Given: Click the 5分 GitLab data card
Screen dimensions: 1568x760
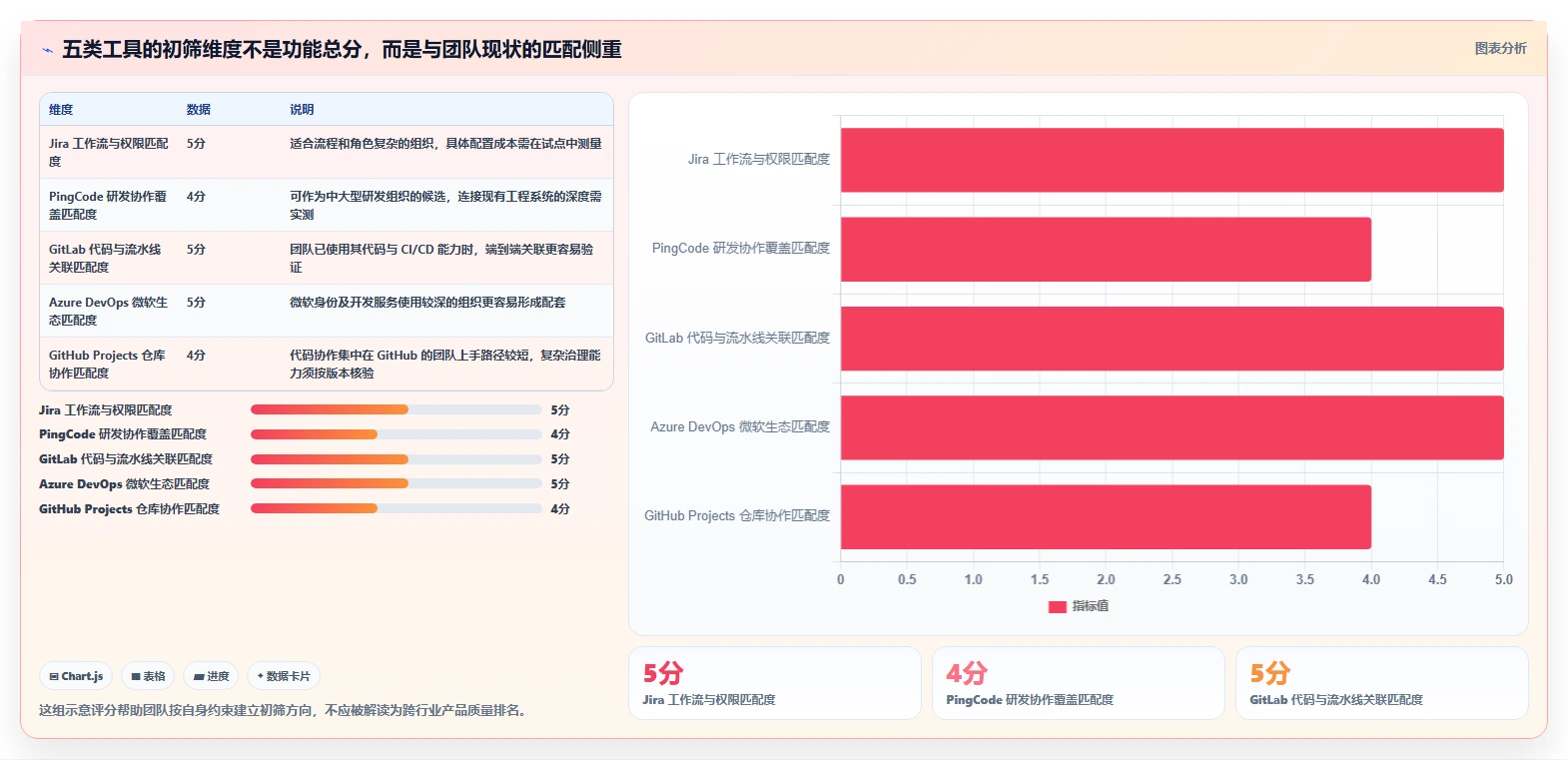Looking at the screenshot, I should 1382,683.
